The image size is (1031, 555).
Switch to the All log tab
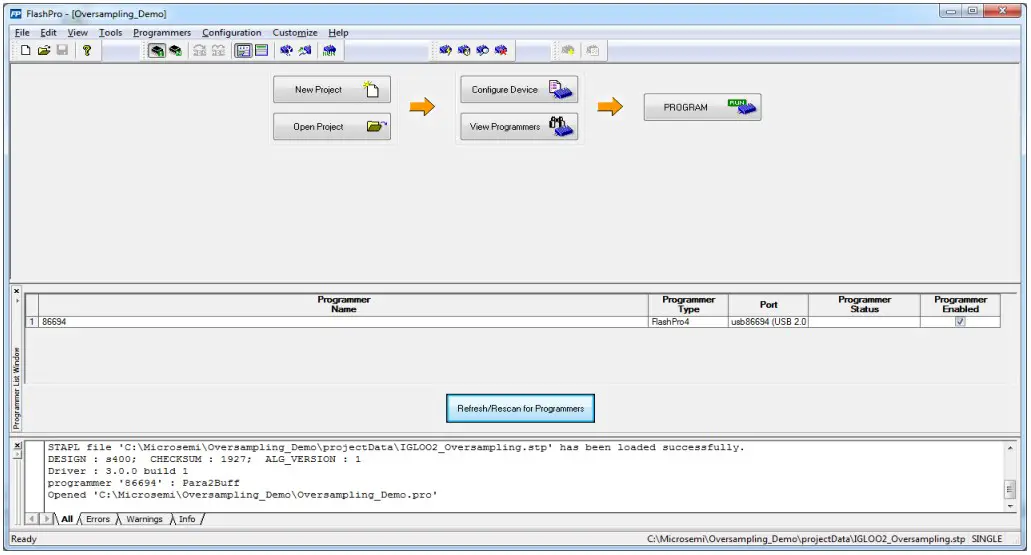click(67, 519)
